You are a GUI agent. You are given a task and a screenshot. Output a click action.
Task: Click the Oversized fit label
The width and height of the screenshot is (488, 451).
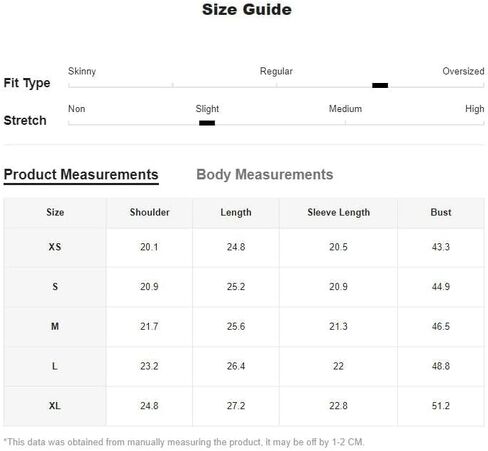click(x=463, y=71)
